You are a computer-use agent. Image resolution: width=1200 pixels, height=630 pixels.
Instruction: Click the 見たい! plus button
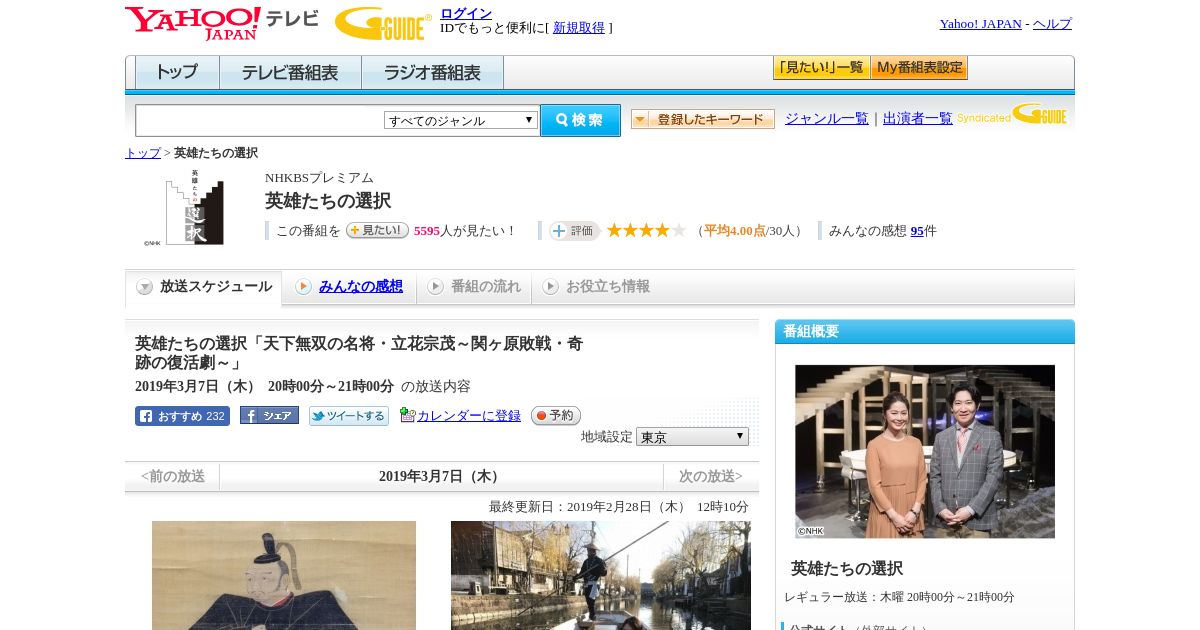coord(377,230)
